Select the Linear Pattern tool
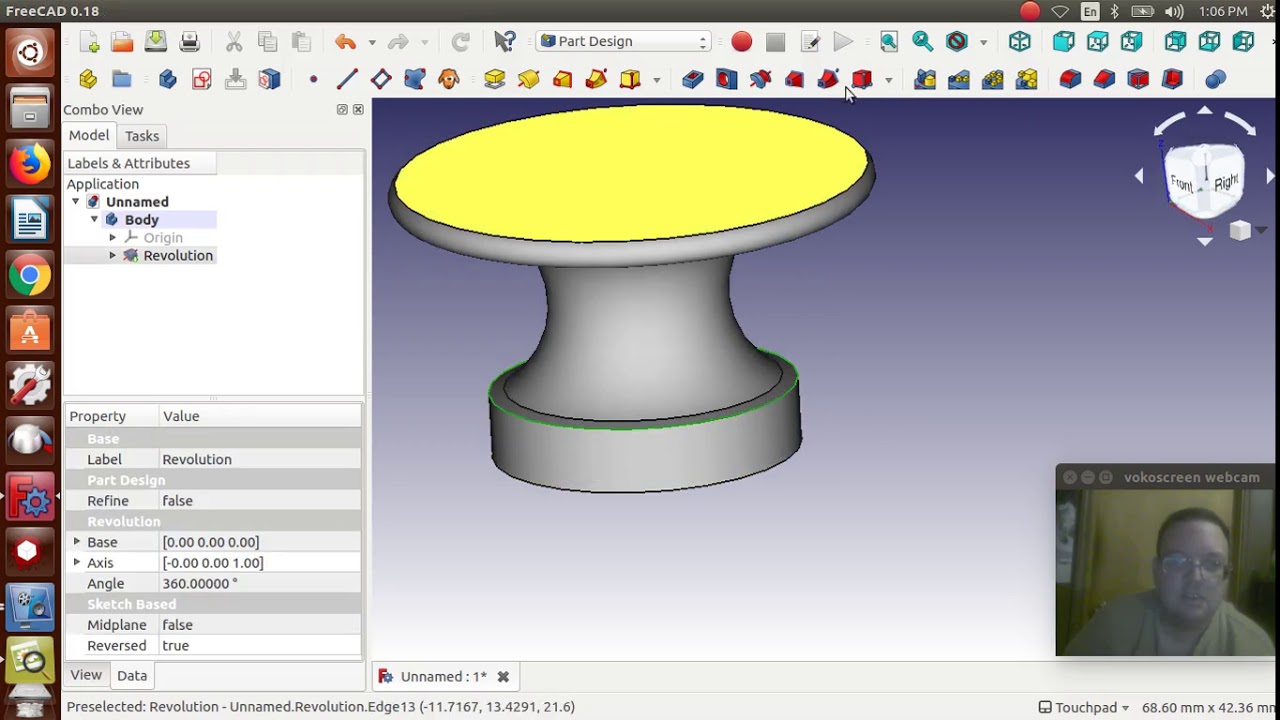 click(x=959, y=79)
